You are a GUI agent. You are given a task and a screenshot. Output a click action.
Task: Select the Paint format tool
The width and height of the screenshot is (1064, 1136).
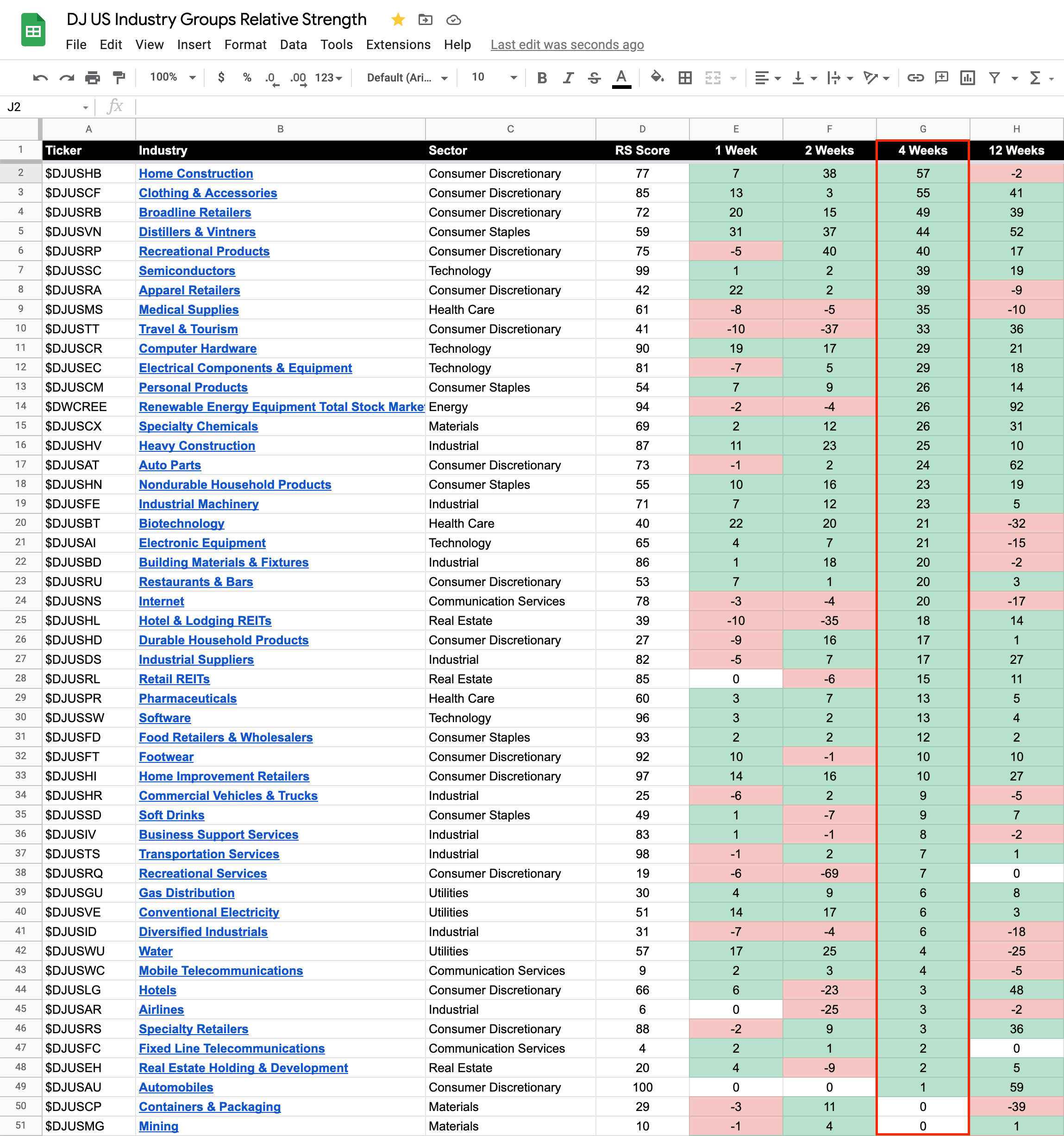pyautogui.click(x=119, y=78)
